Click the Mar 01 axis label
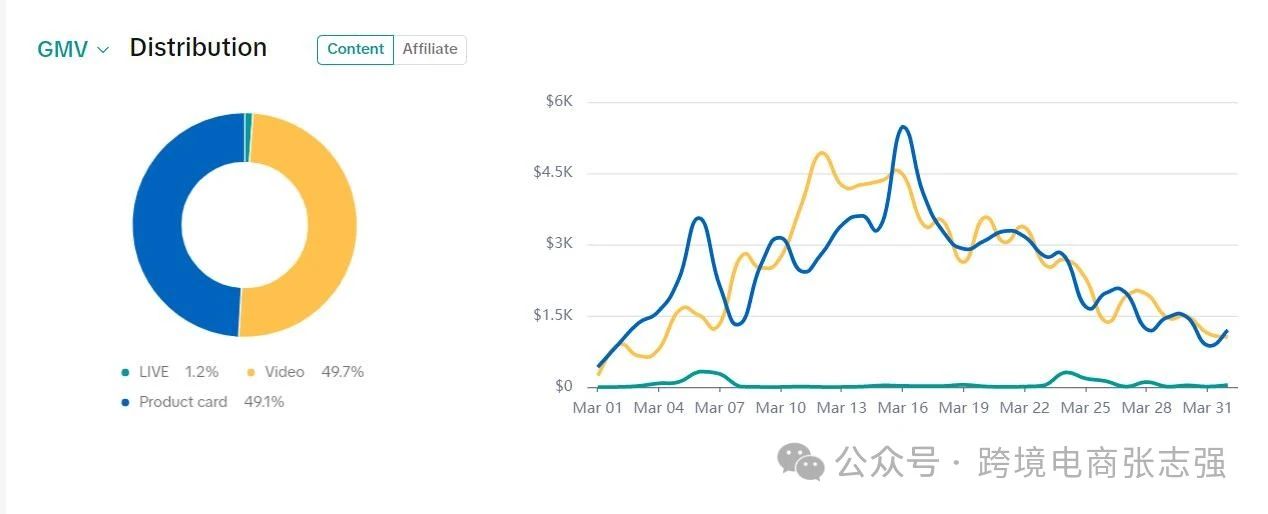This screenshot has width=1268, height=514. click(597, 408)
